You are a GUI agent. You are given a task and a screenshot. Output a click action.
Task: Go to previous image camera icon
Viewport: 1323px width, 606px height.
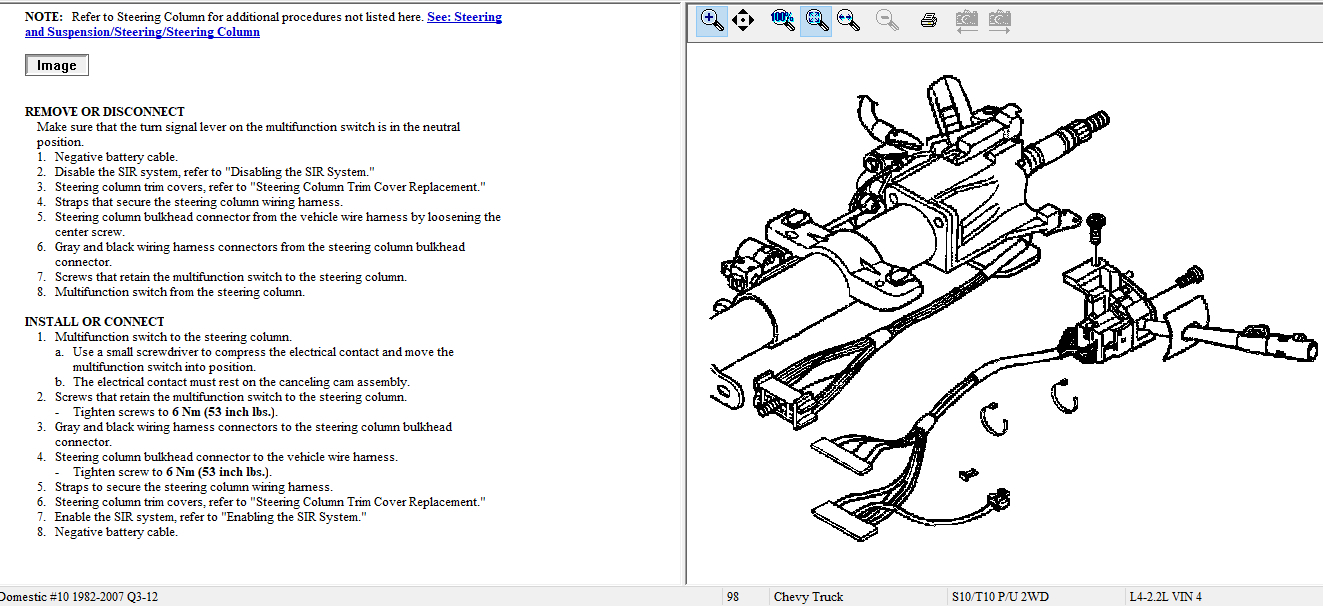coord(966,20)
